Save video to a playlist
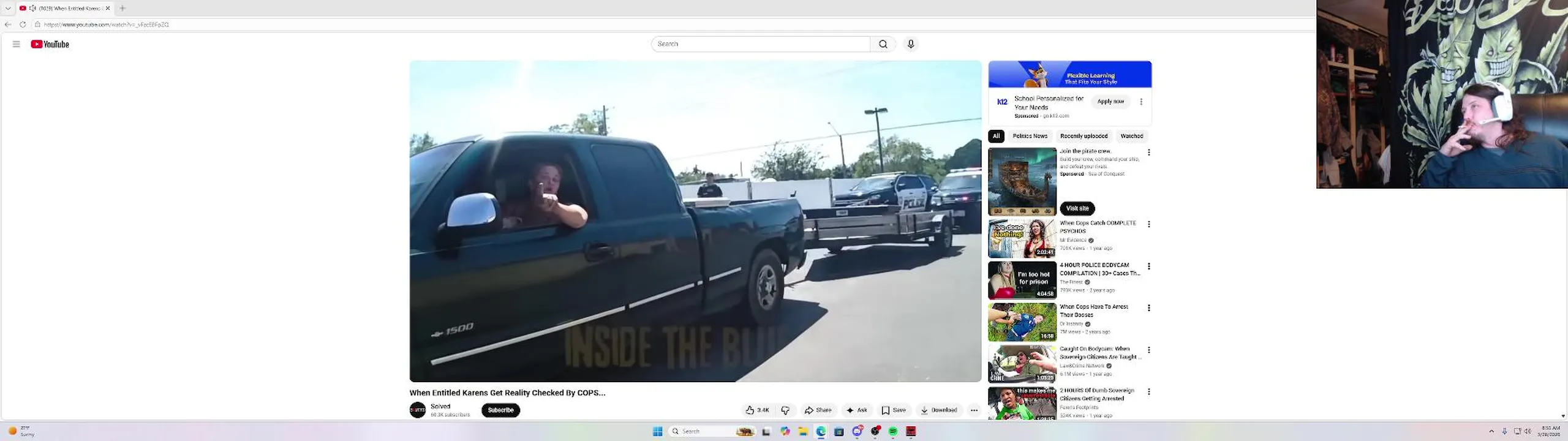The width and height of the screenshot is (1568, 441). click(894, 410)
